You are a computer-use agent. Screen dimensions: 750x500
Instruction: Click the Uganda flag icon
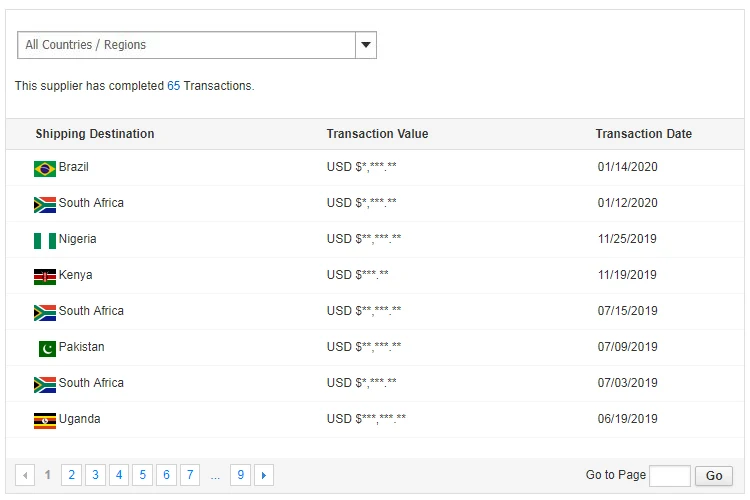pyautogui.click(x=44, y=420)
